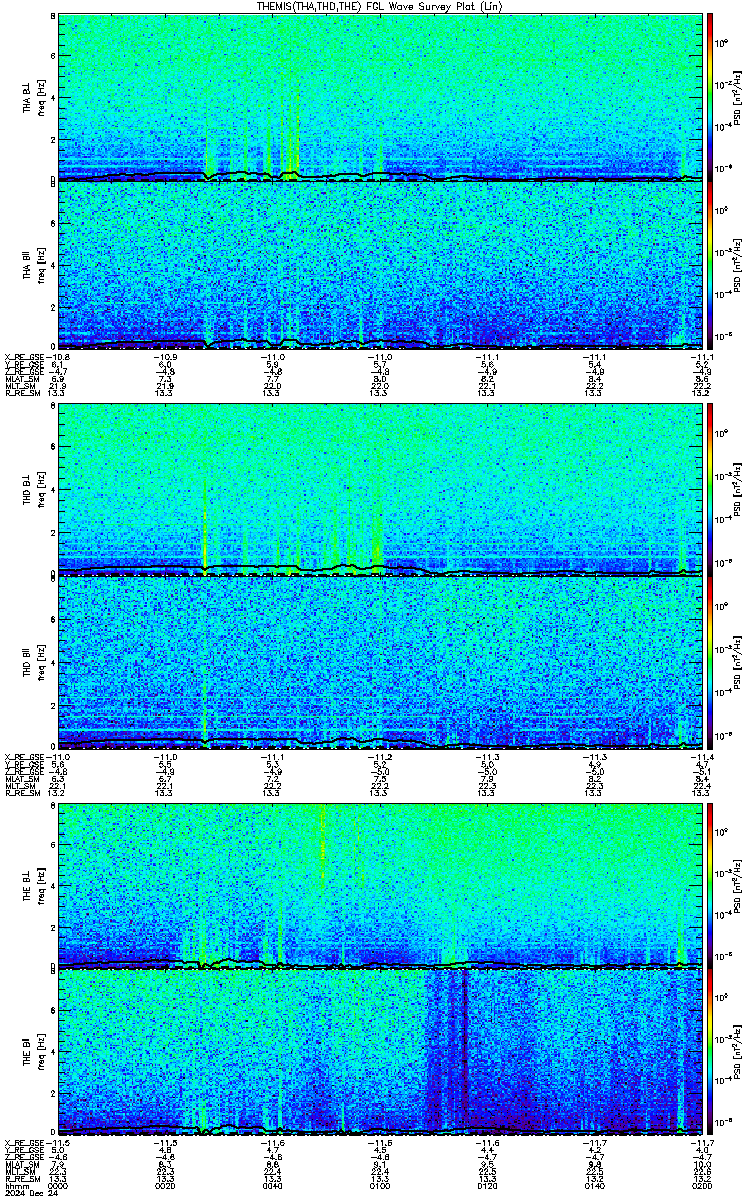Click the frequency tick 6 on the THE B-parallel axis

(51, 1010)
